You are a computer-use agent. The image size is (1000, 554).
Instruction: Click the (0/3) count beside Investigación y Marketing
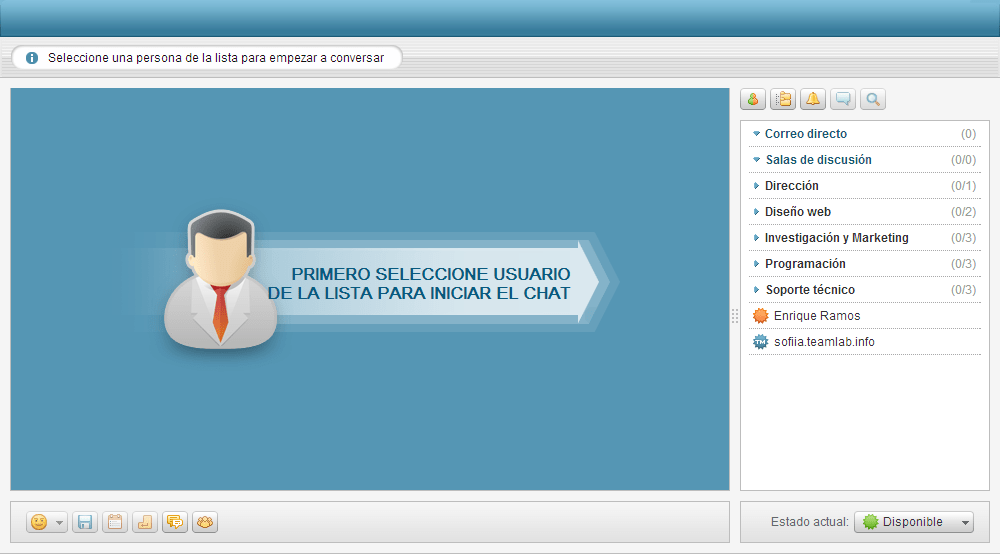[963, 238]
